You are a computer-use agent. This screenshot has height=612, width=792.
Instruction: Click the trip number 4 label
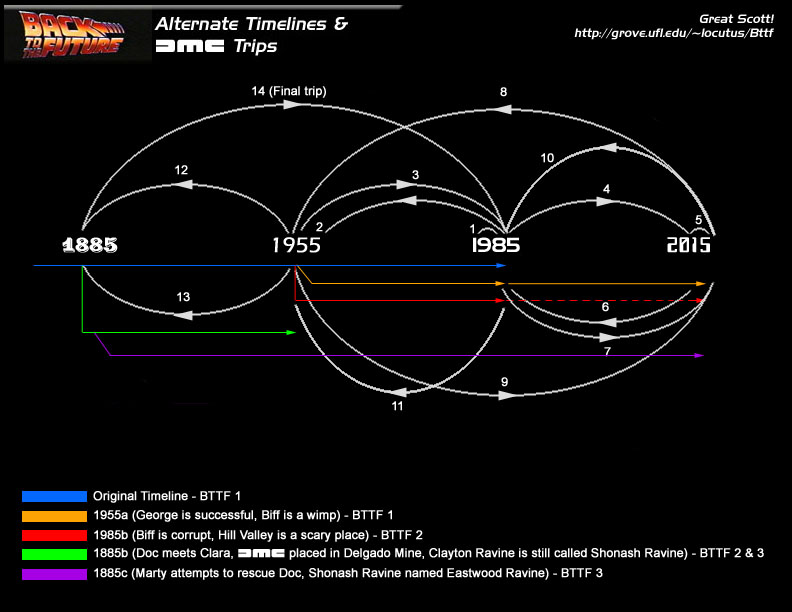coord(606,189)
